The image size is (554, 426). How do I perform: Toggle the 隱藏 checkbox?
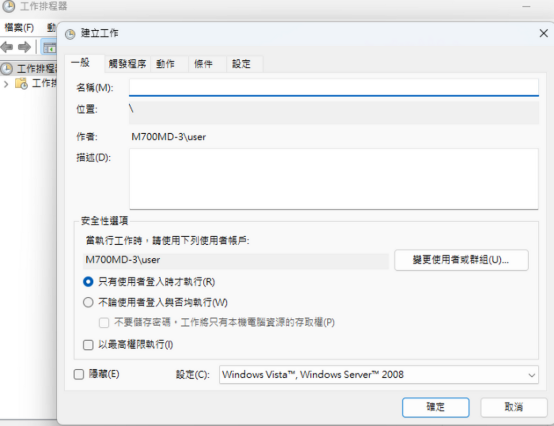pos(79,374)
